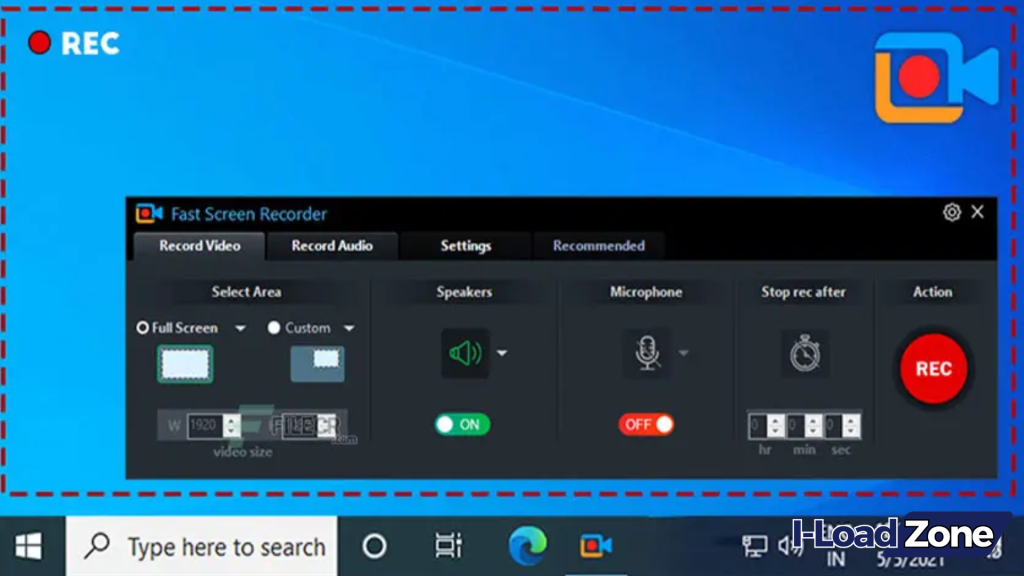Select the Custom area thumbnail
The image size is (1024, 576).
317,364
